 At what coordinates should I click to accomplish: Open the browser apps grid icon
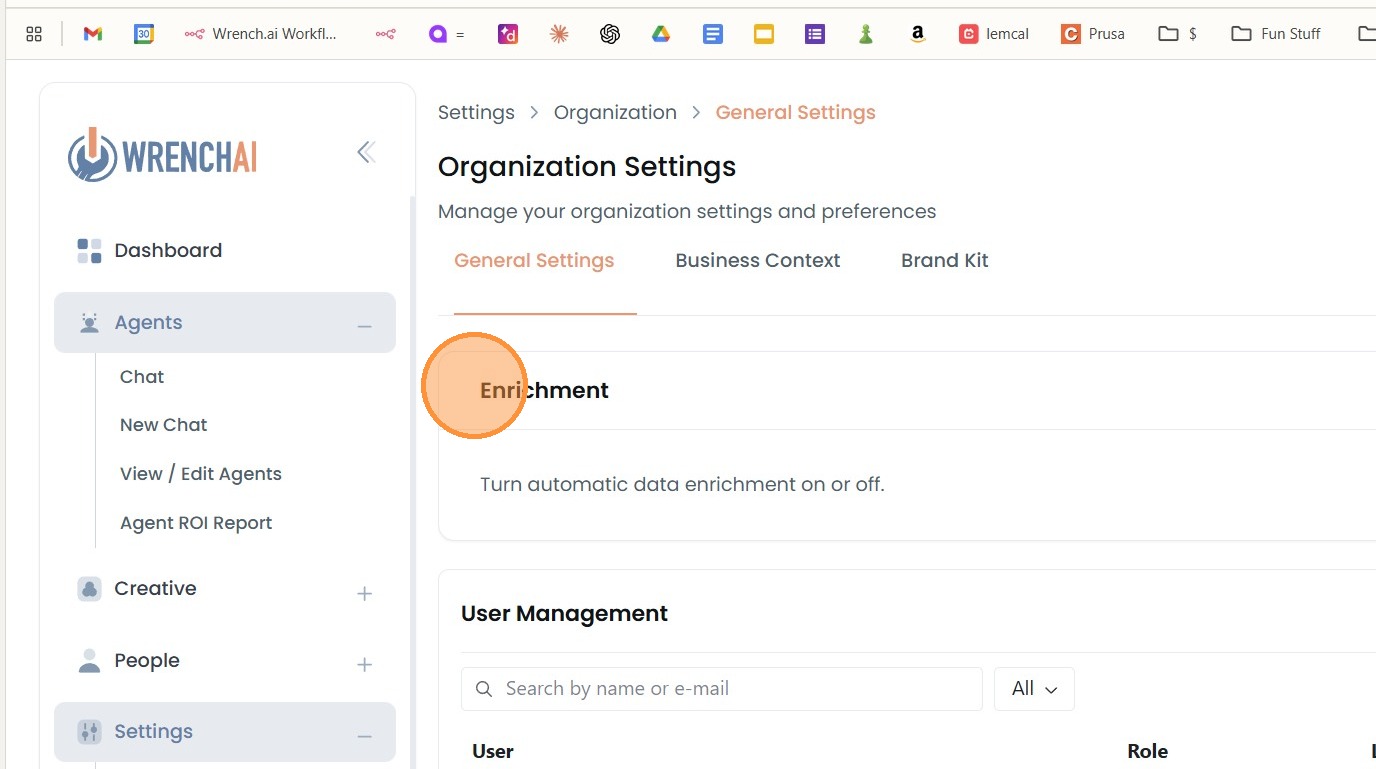[34, 34]
